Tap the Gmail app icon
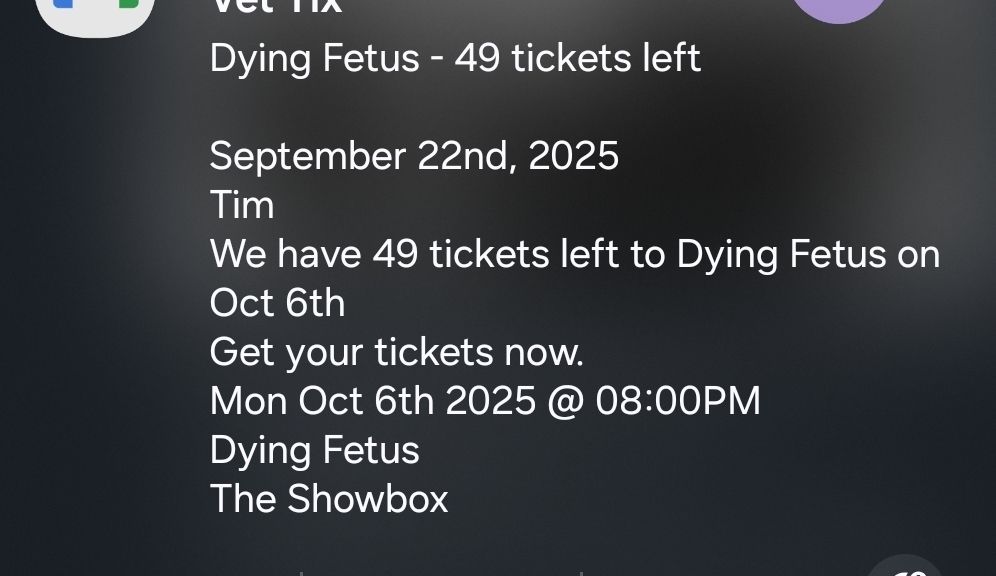 (x=95, y=14)
